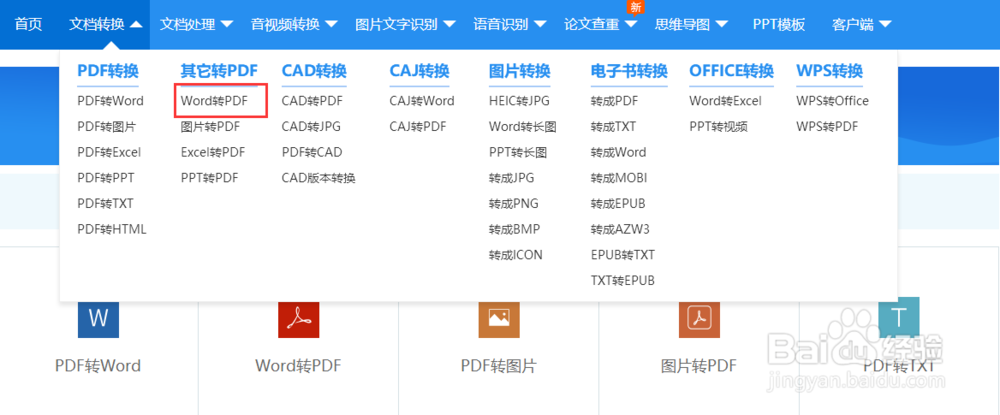Click 转成AZW3 under 电子书转换
This screenshot has height=415, width=1000.
point(620,229)
